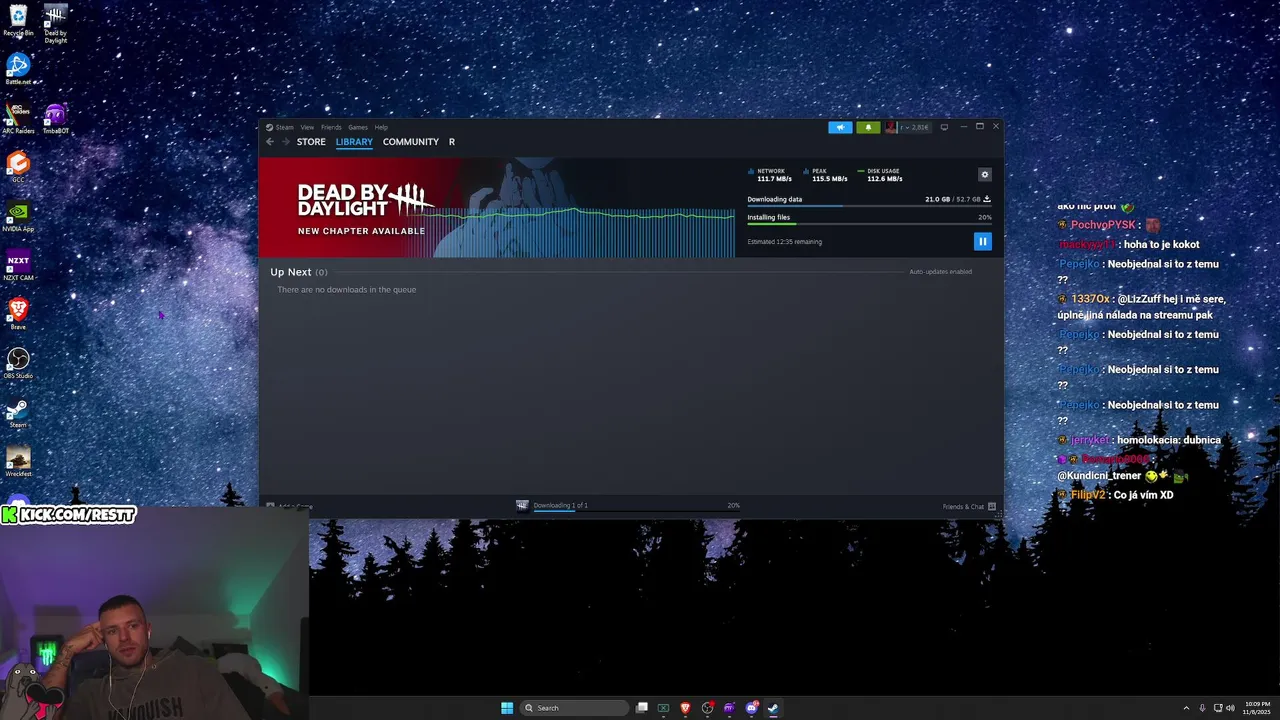Click the Disk Usage 112.6 MB/s stat
The image size is (1280, 720).
881,175
